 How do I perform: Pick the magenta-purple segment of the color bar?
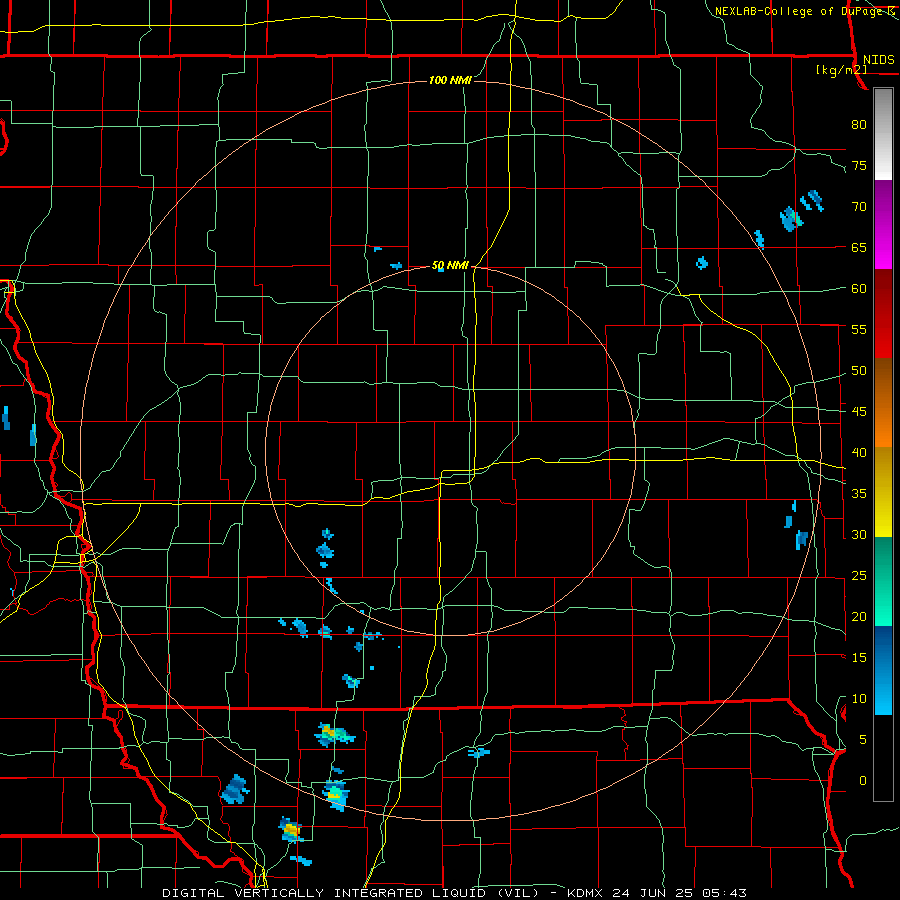(883, 225)
